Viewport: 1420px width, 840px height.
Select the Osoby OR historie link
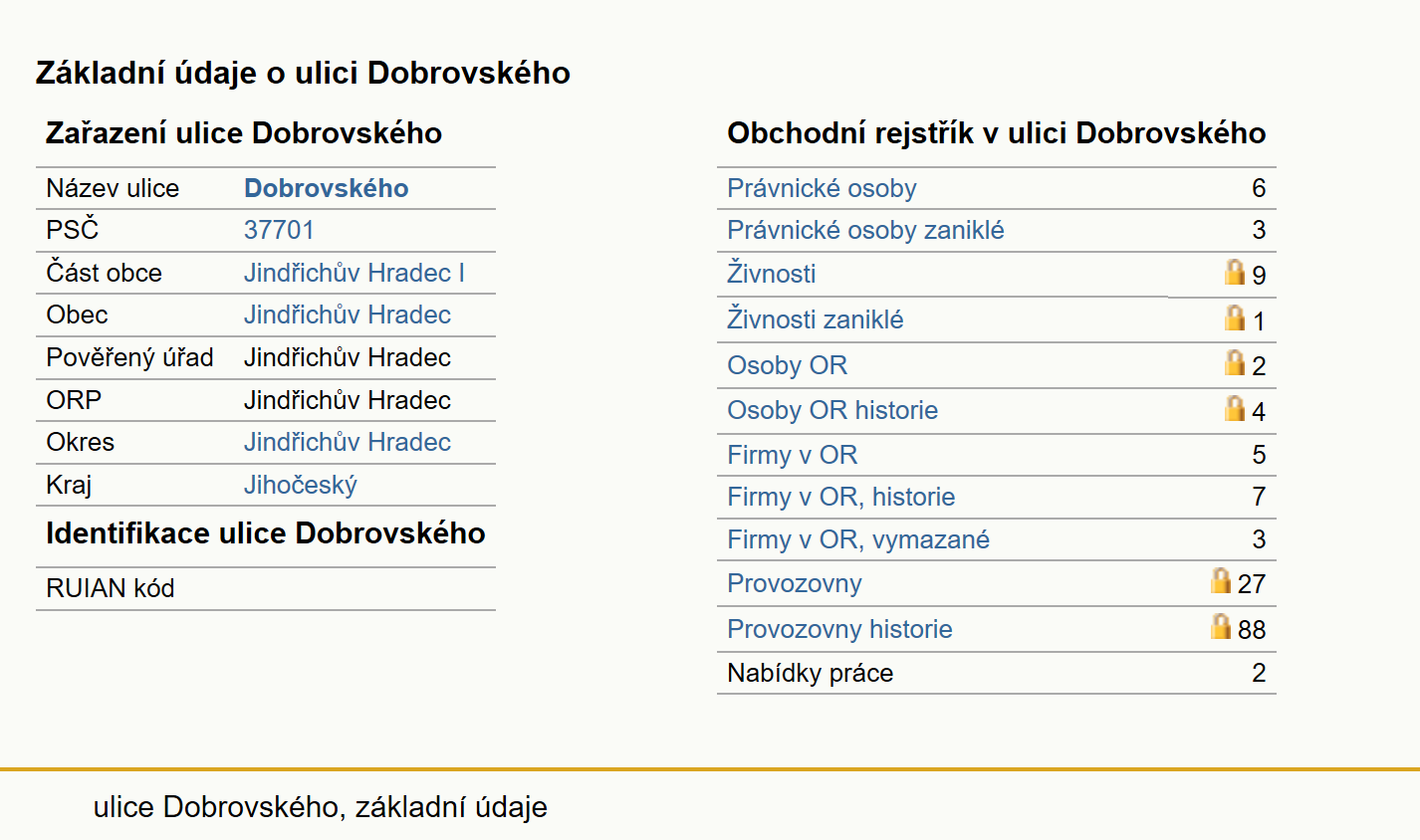click(832, 410)
